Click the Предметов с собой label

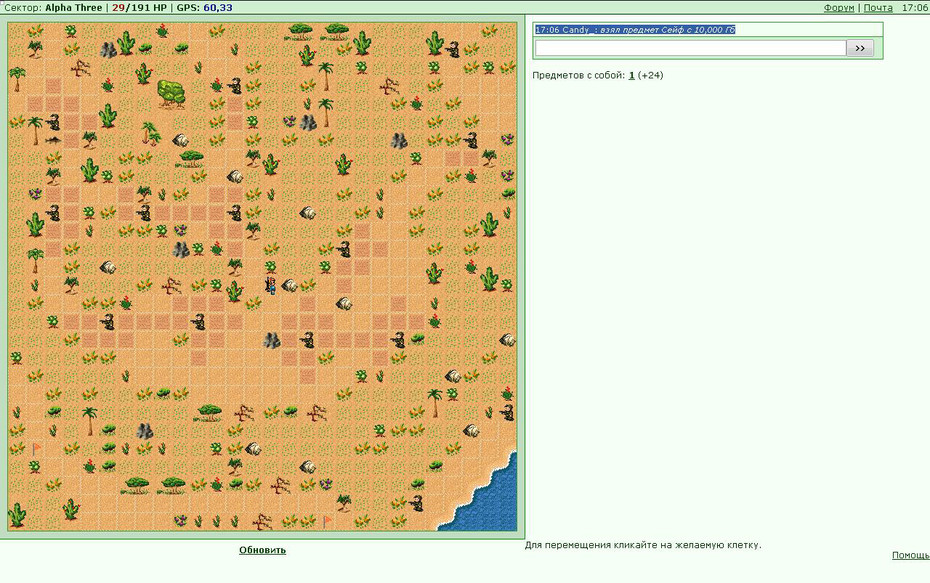point(578,75)
